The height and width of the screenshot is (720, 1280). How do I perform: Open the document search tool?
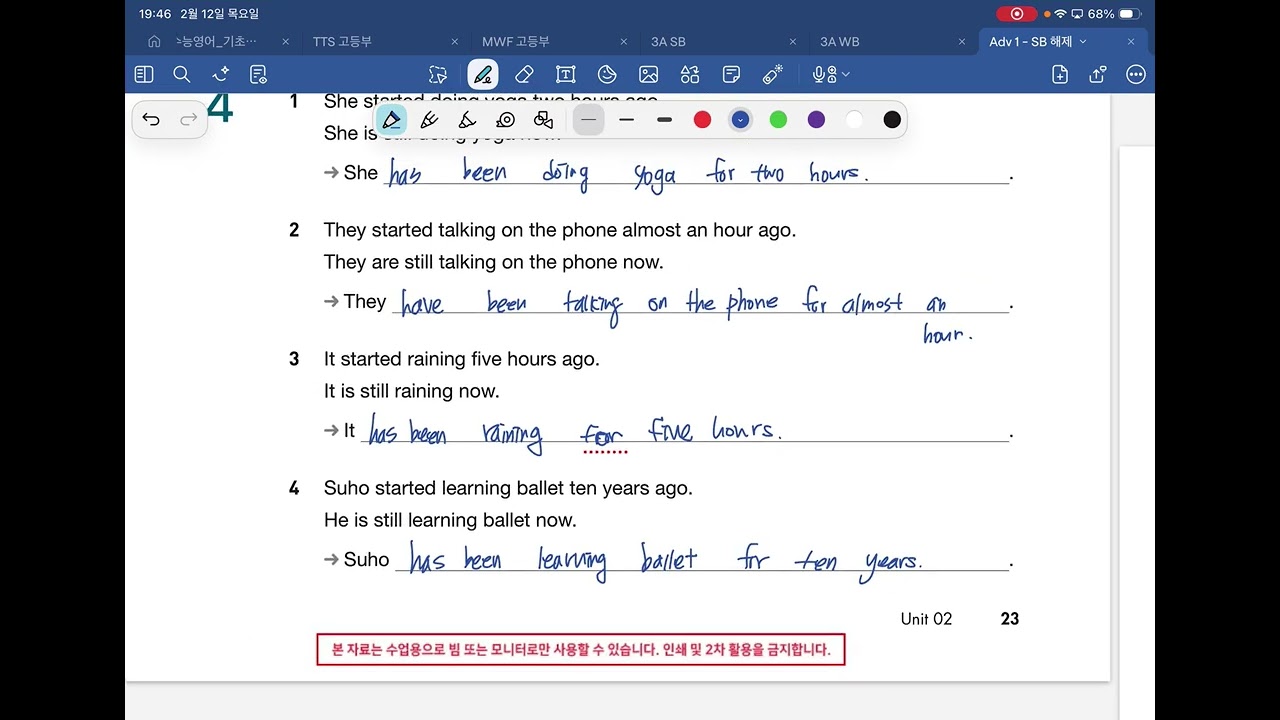[182, 74]
